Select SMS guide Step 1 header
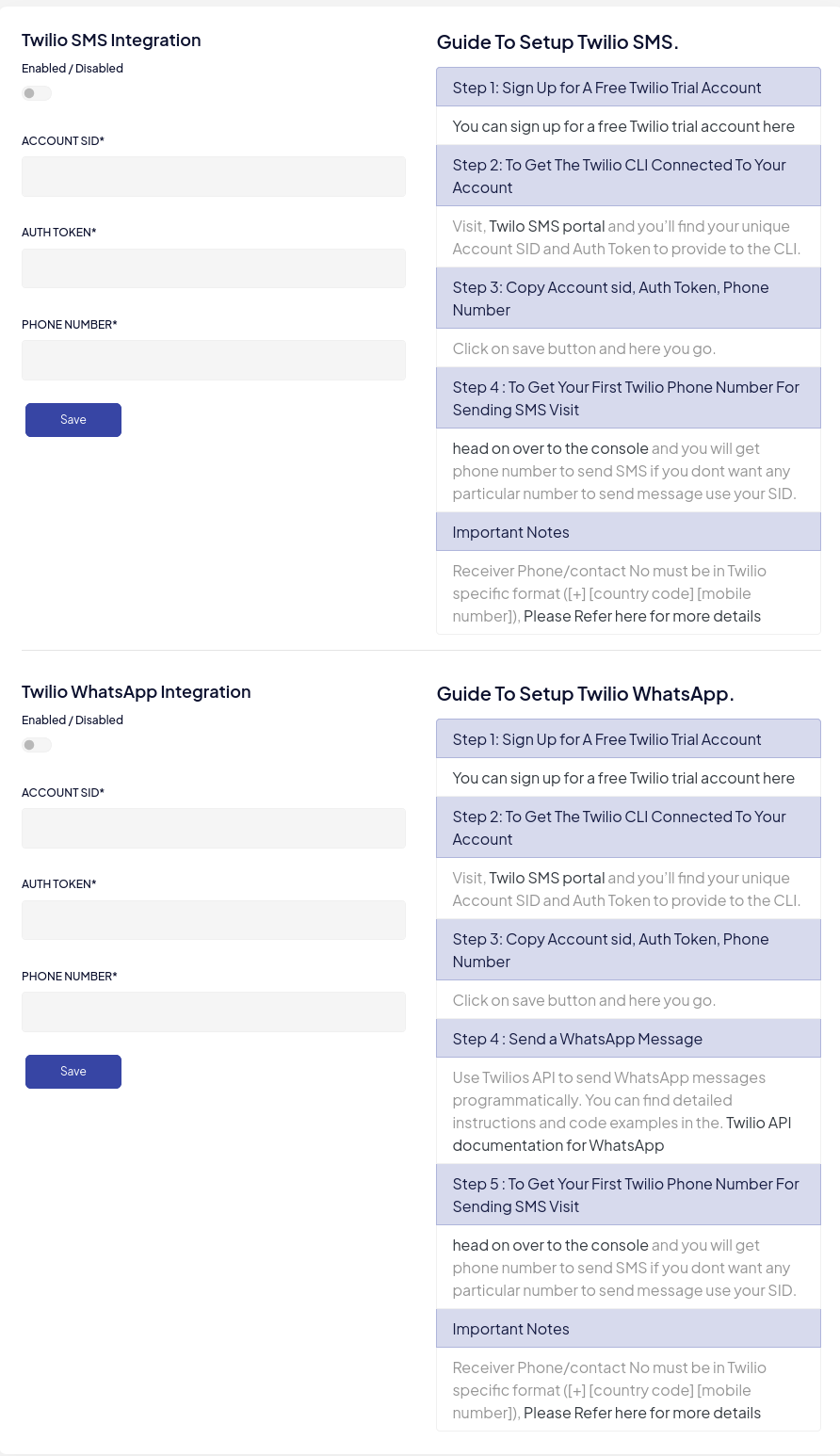The image size is (840, 1456). pyautogui.click(x=628, y=88)
